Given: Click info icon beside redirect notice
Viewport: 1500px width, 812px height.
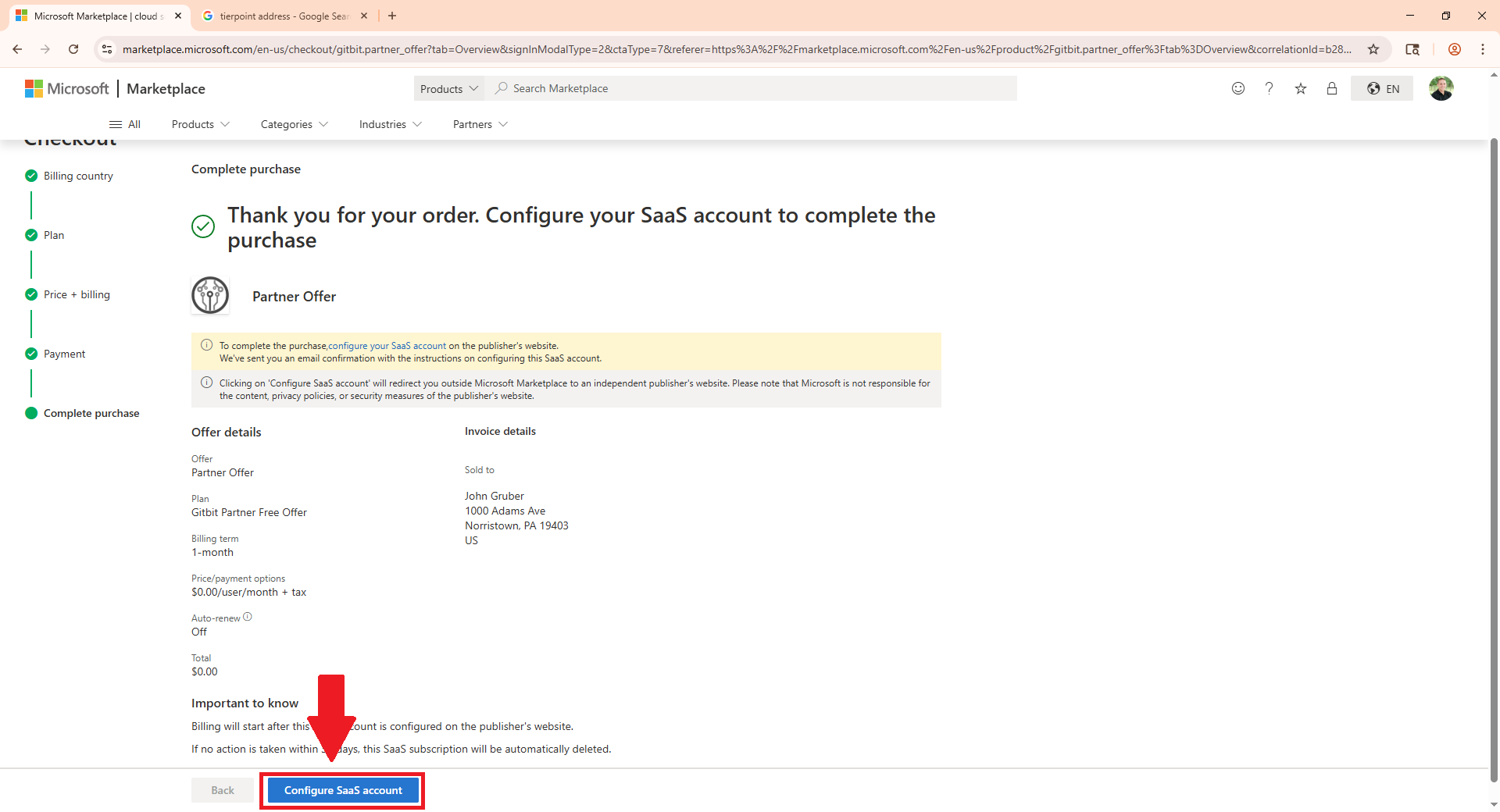Looking at the screenshot, I should coord(207,383).
